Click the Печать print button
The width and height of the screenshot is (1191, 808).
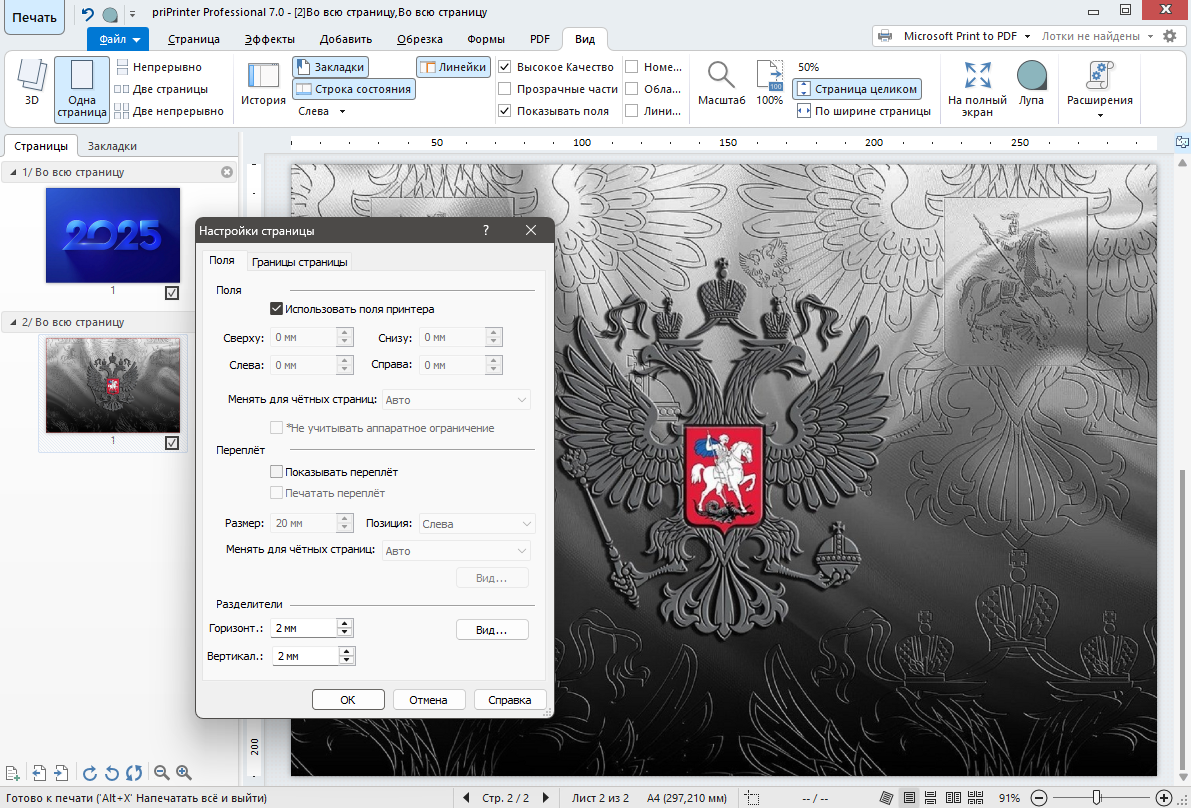coord(34,17)
